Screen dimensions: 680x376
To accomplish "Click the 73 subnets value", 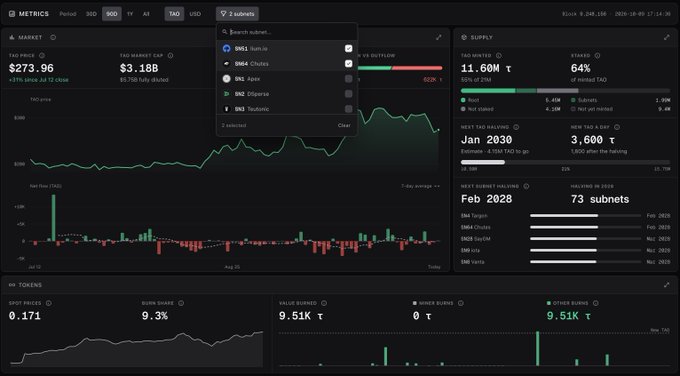I will click(x=600, y=199).
